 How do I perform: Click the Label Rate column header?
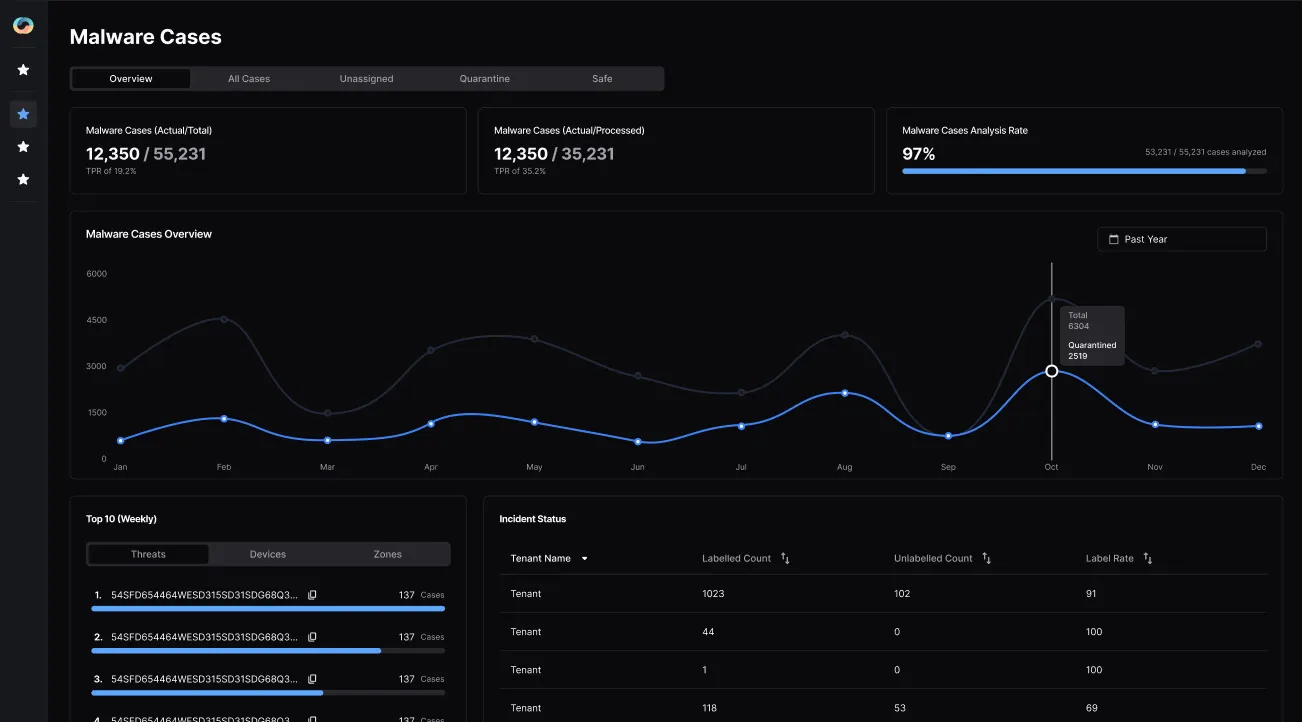1110,558
